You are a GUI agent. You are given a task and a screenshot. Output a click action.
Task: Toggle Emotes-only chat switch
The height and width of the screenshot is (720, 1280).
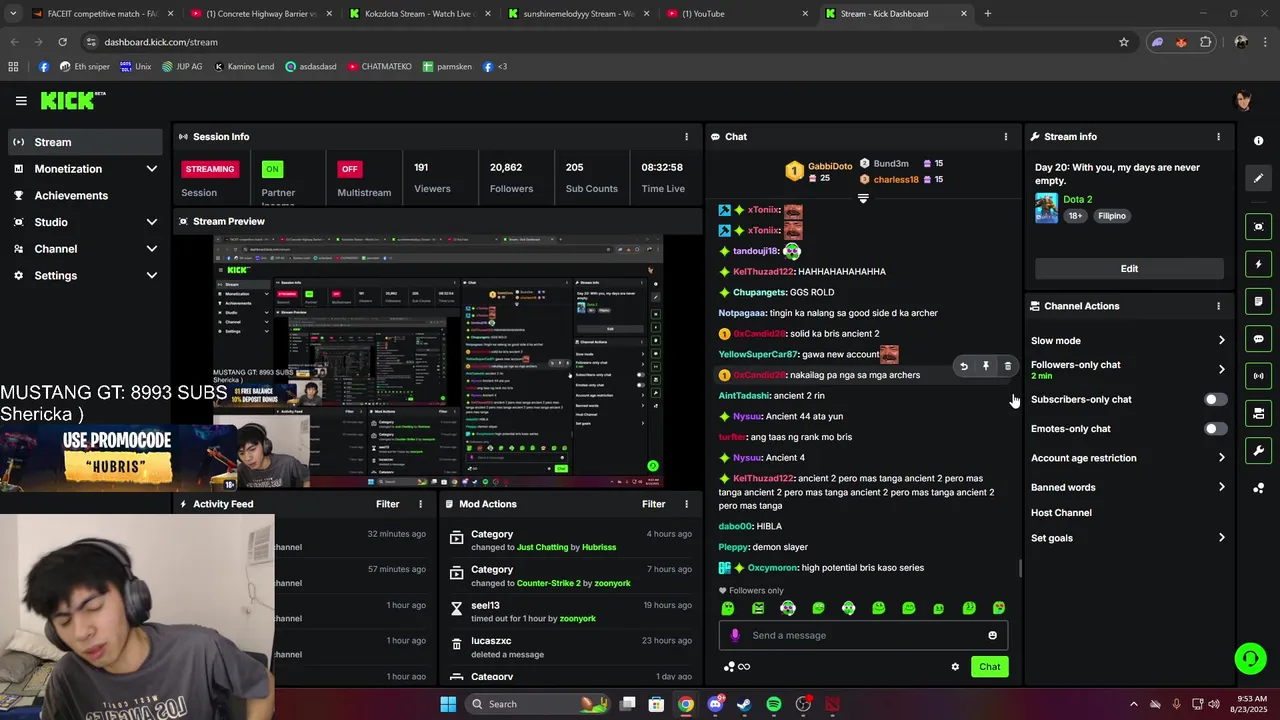pyautogui.click(x=1215, y=429)
